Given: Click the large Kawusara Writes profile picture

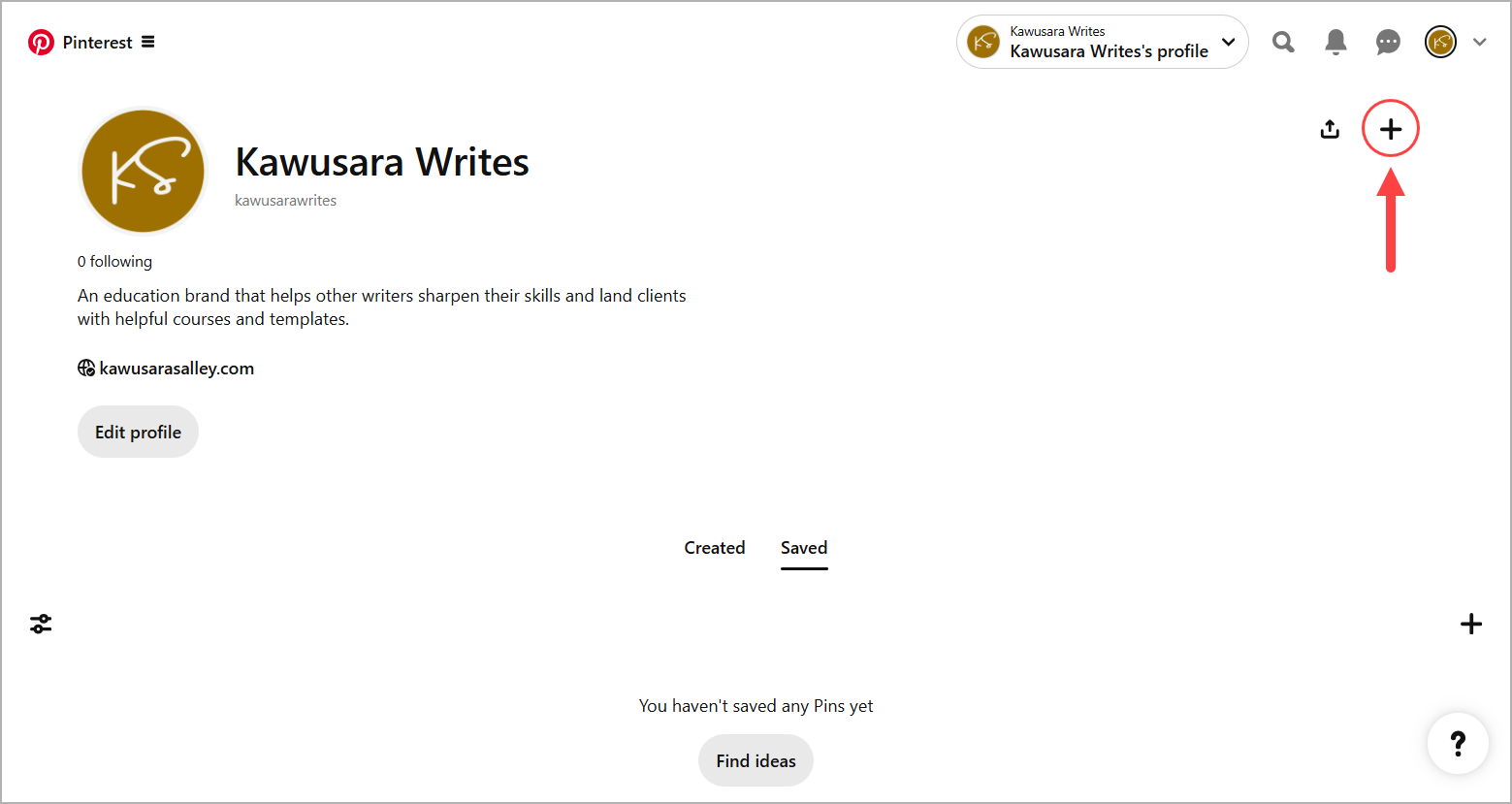Looking at the screenshot, I should [143, 171].
